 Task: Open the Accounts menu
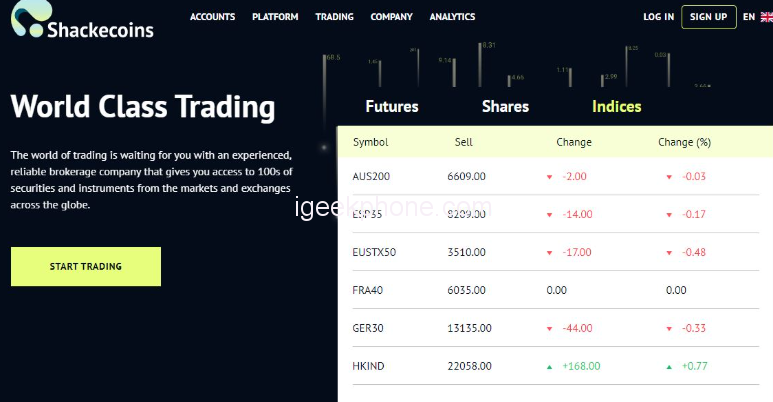tap(212, 17)
